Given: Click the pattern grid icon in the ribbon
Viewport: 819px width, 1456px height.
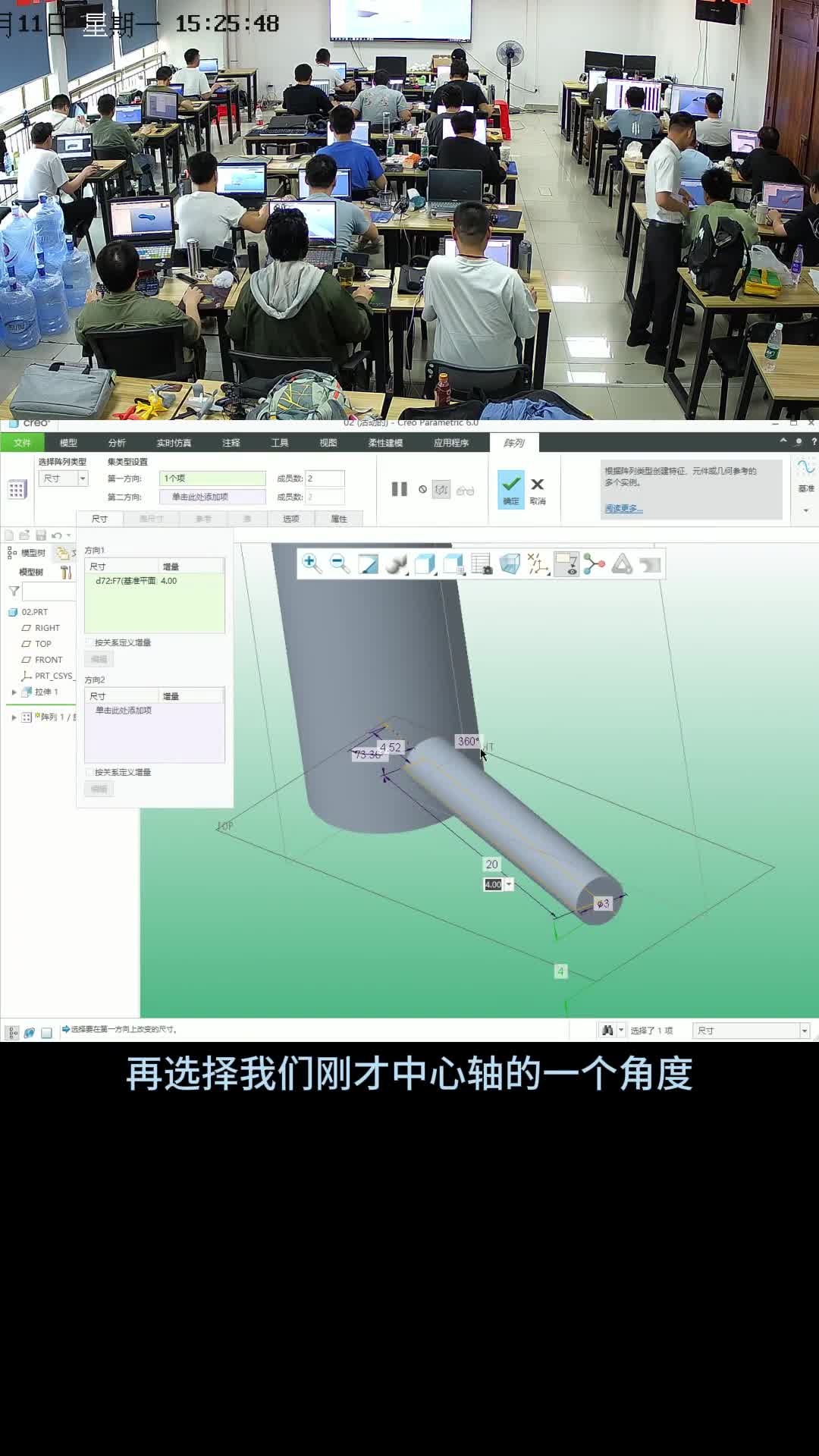Looking at the screenshot, I should [17, 490].
